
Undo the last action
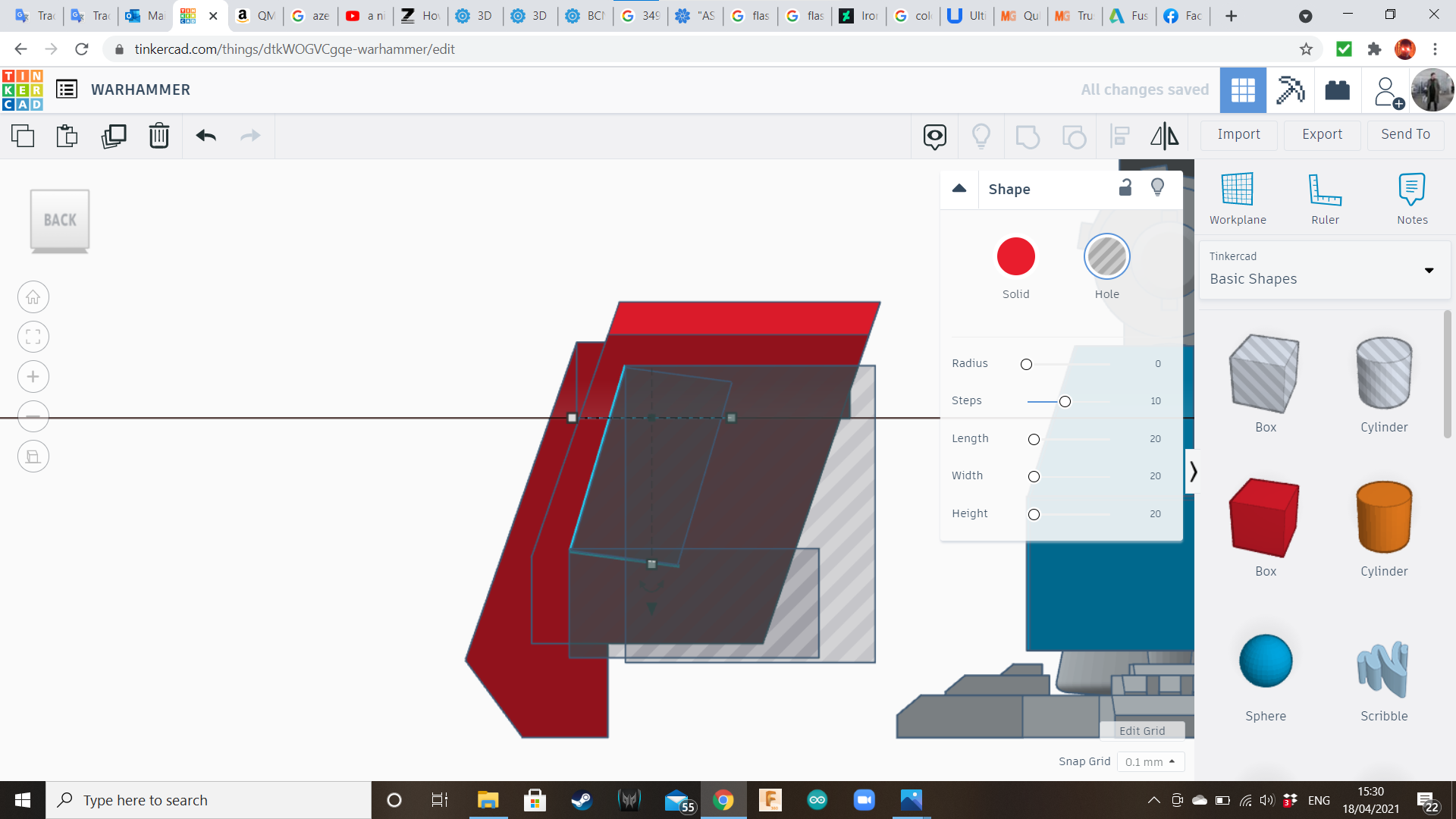tap(206, 136)
